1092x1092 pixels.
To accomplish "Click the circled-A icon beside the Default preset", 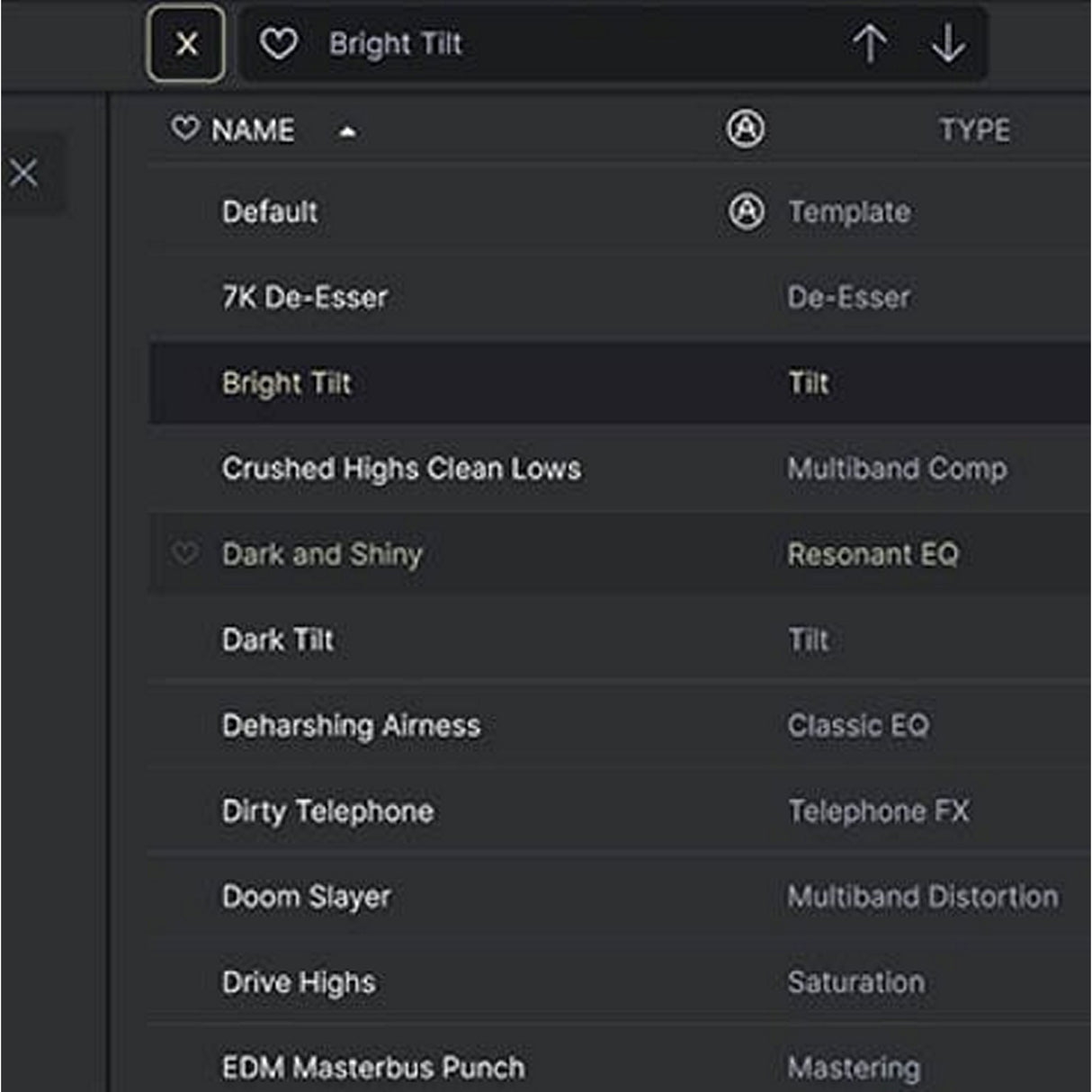I will [x=746, y=212].
